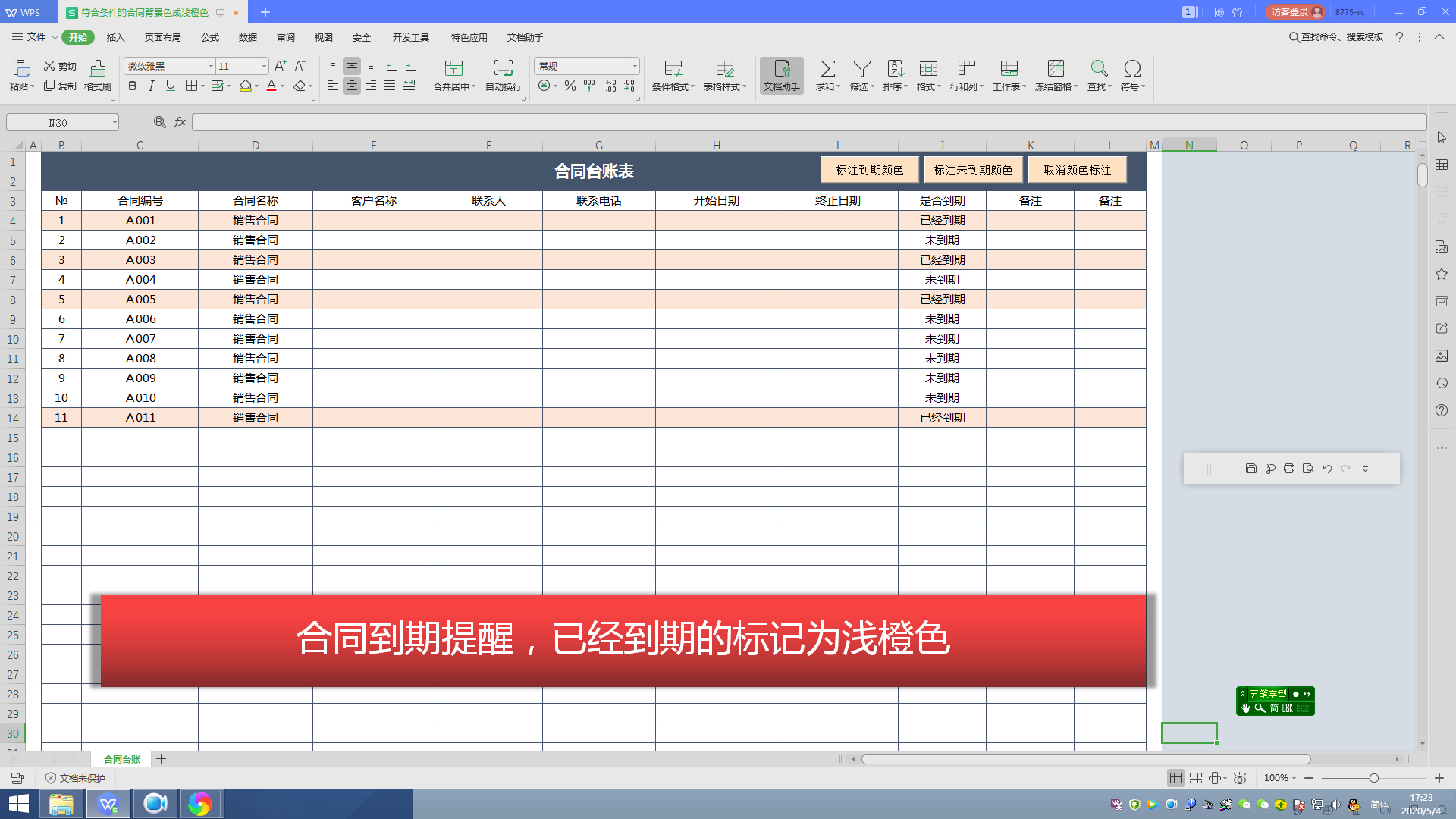The height and width of the screenshot is (819, 1456).
Task: Open the 公式 ribbon tab
Action: pos(210,37)
